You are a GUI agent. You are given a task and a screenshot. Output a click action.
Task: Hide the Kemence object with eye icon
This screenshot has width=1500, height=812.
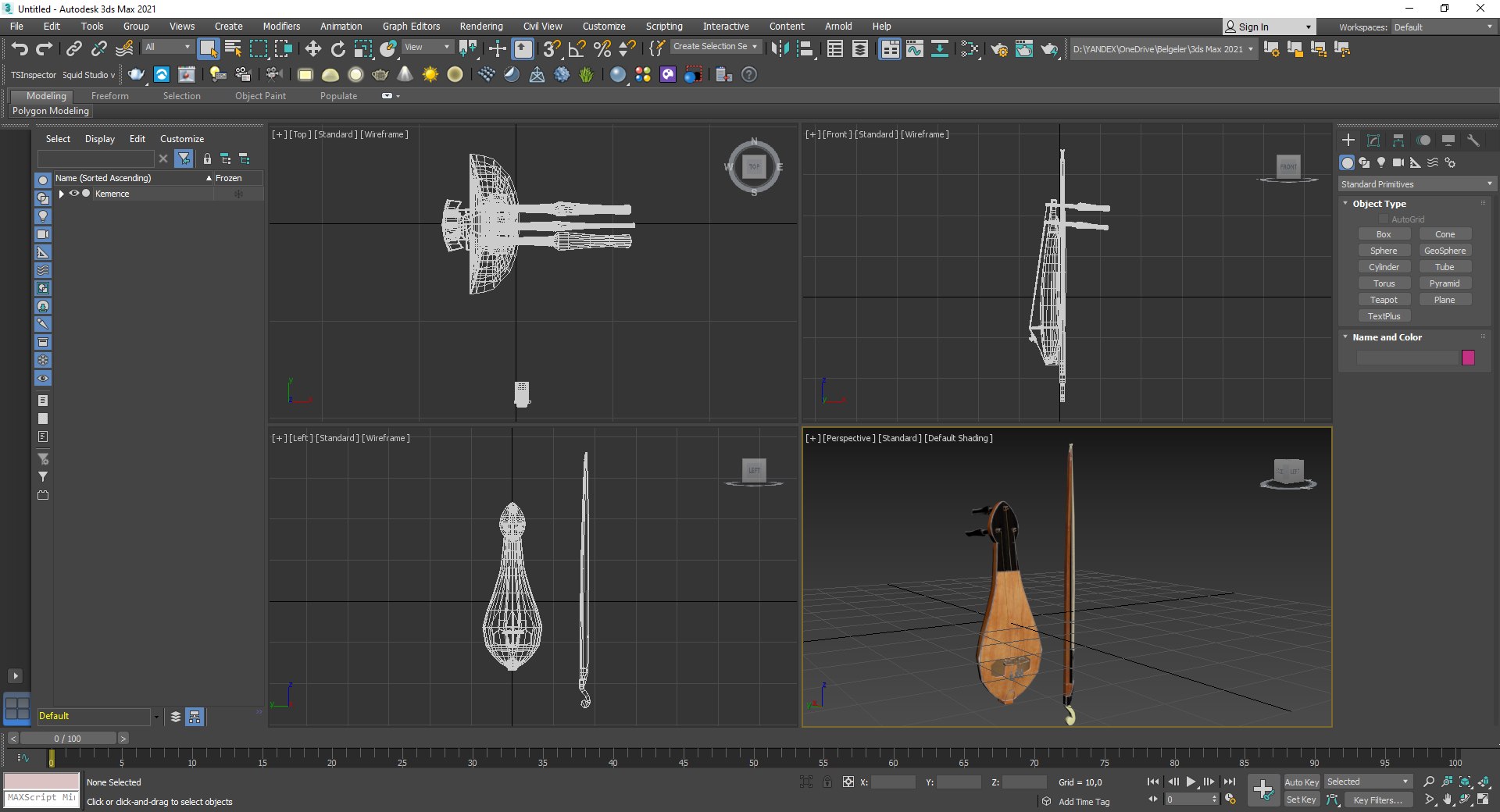[x=74, y=194]
